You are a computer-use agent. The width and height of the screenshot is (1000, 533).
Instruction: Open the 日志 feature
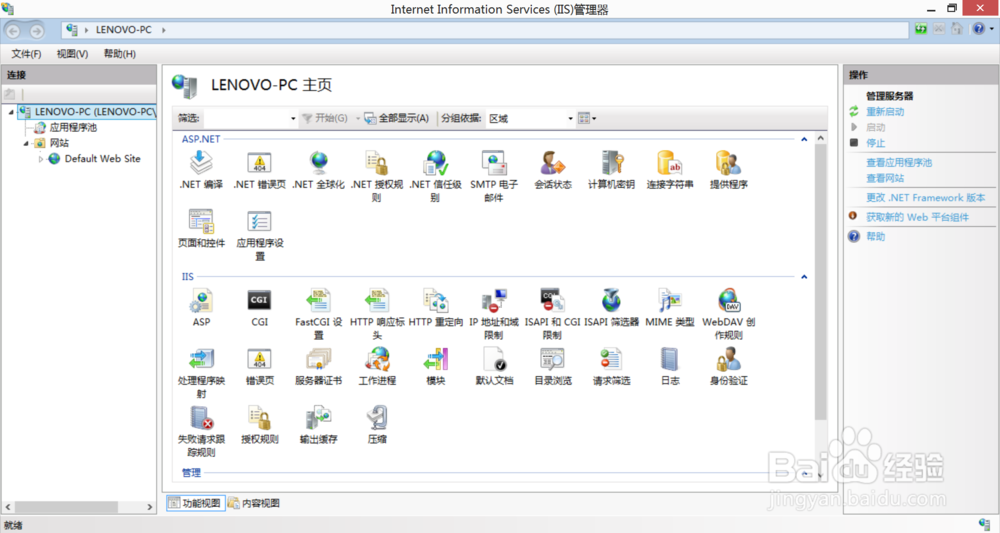tap(670, 366)
